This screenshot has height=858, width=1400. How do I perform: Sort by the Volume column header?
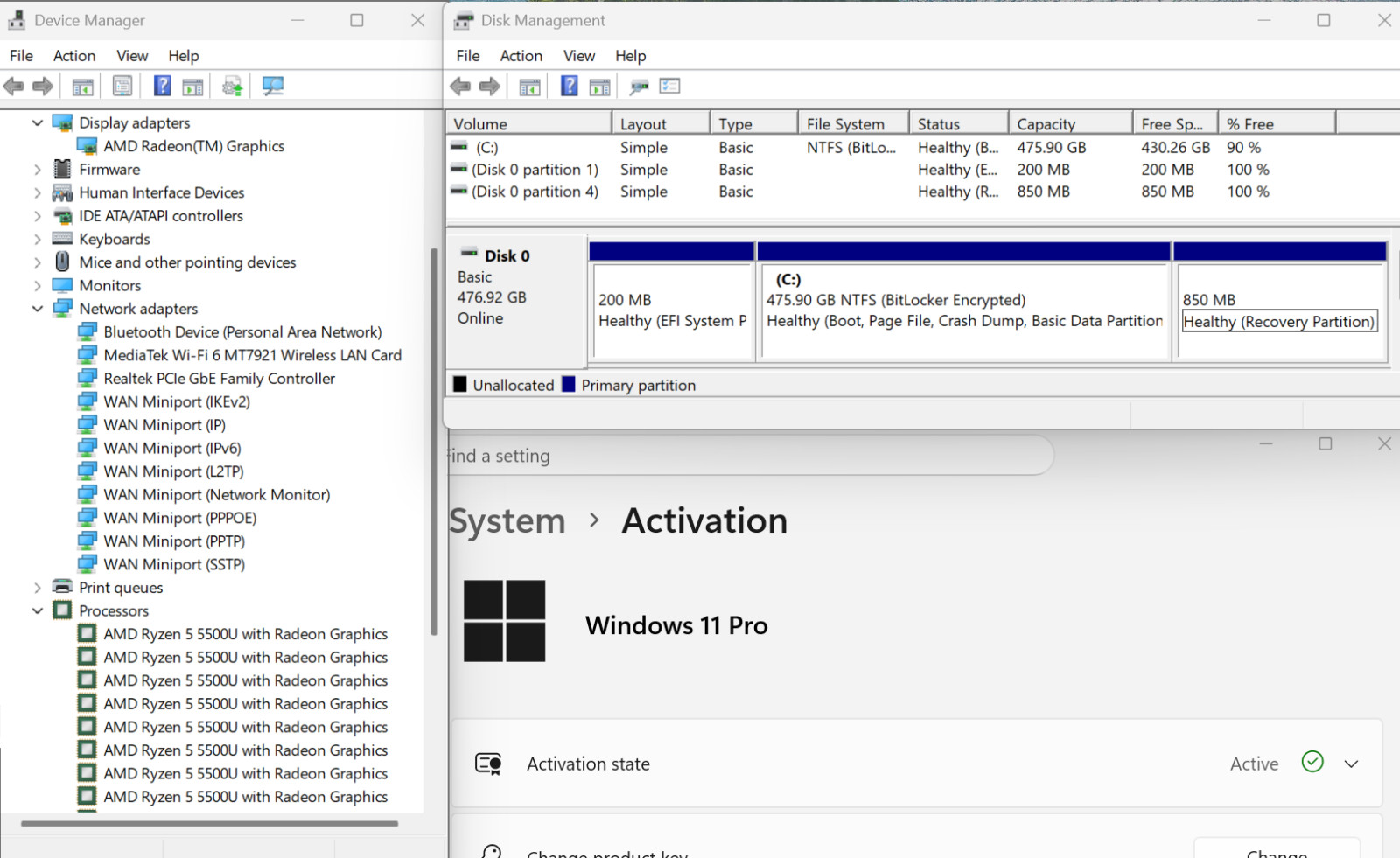pyautogui.click(x=529, y=124)
